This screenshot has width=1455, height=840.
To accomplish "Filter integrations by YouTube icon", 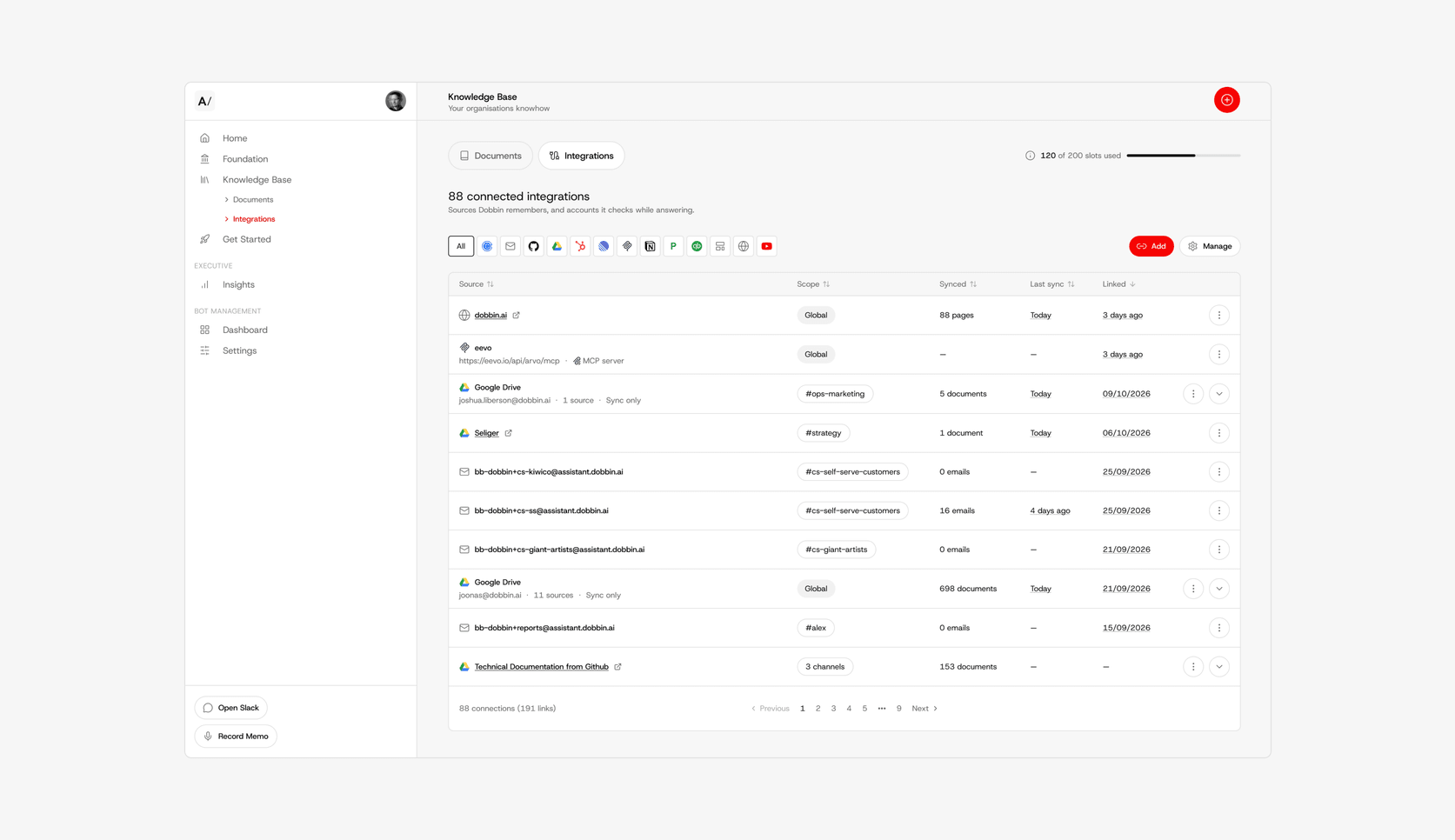I will click(767, 246).
